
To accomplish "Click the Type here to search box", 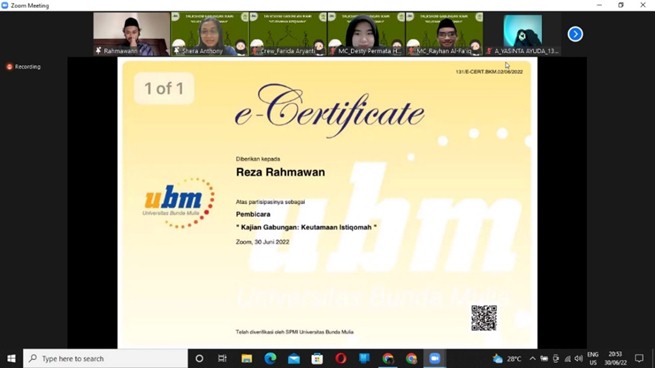I will point(105,358).
